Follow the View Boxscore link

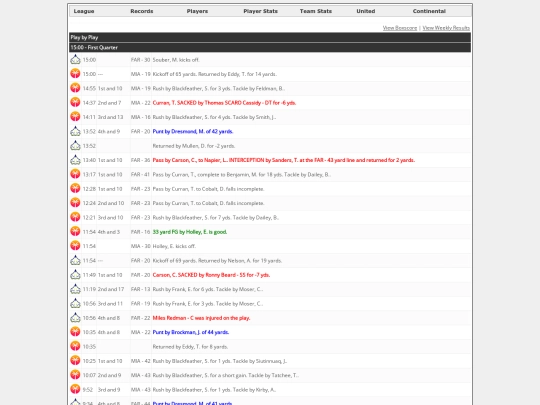(x=400, y=28)
